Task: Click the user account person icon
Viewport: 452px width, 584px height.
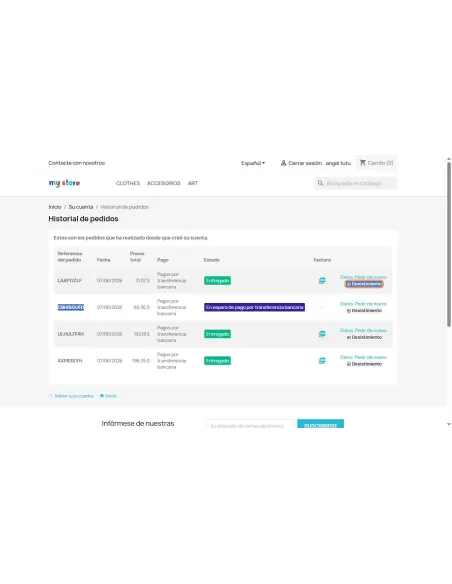Action: tap(283, 163)
